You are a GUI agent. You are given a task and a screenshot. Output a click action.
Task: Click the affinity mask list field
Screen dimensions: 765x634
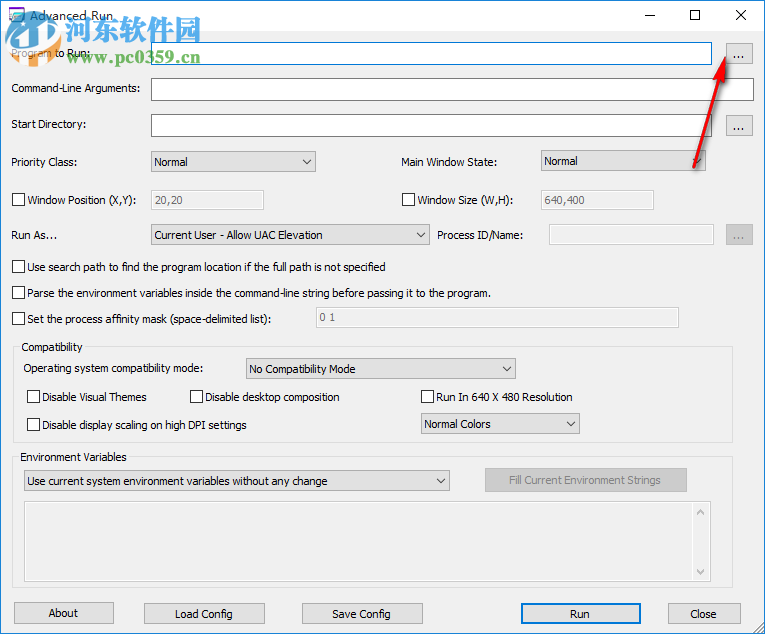point(497,317)
